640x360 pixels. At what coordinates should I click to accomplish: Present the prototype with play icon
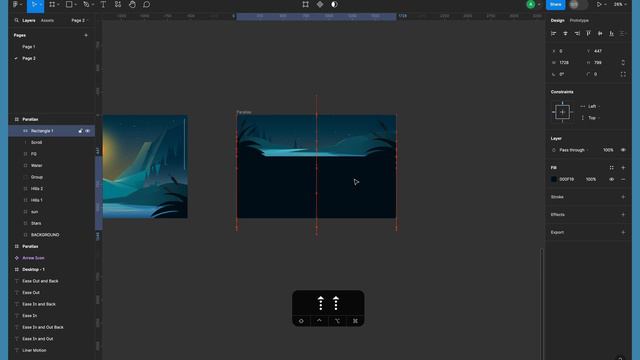[x=599, y=4]
